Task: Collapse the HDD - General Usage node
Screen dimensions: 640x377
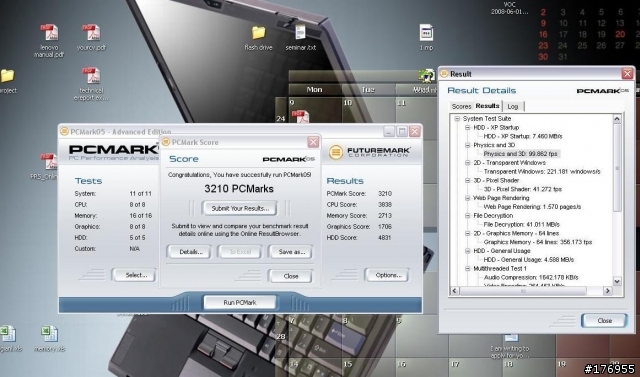Action: tap(468, 251)
